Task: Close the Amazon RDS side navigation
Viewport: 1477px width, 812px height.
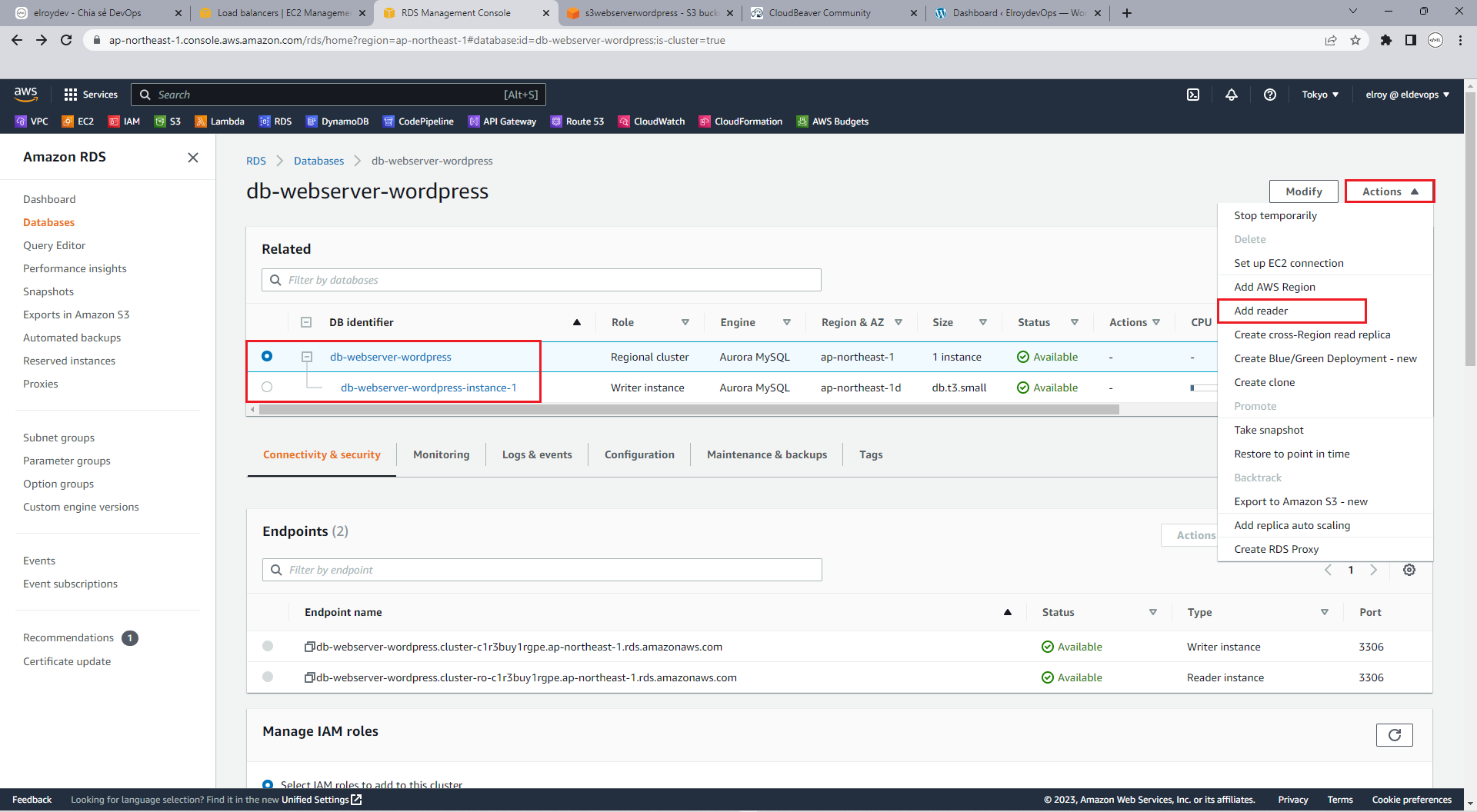Action: pos(193,158)
